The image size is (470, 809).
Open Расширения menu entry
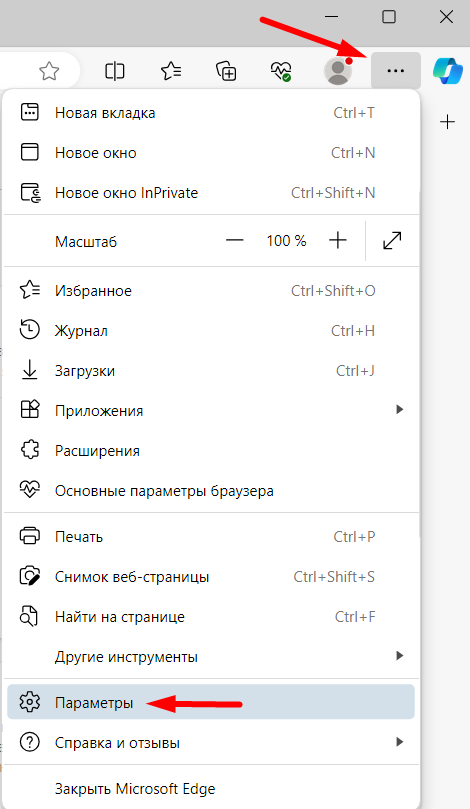(211, 450)
